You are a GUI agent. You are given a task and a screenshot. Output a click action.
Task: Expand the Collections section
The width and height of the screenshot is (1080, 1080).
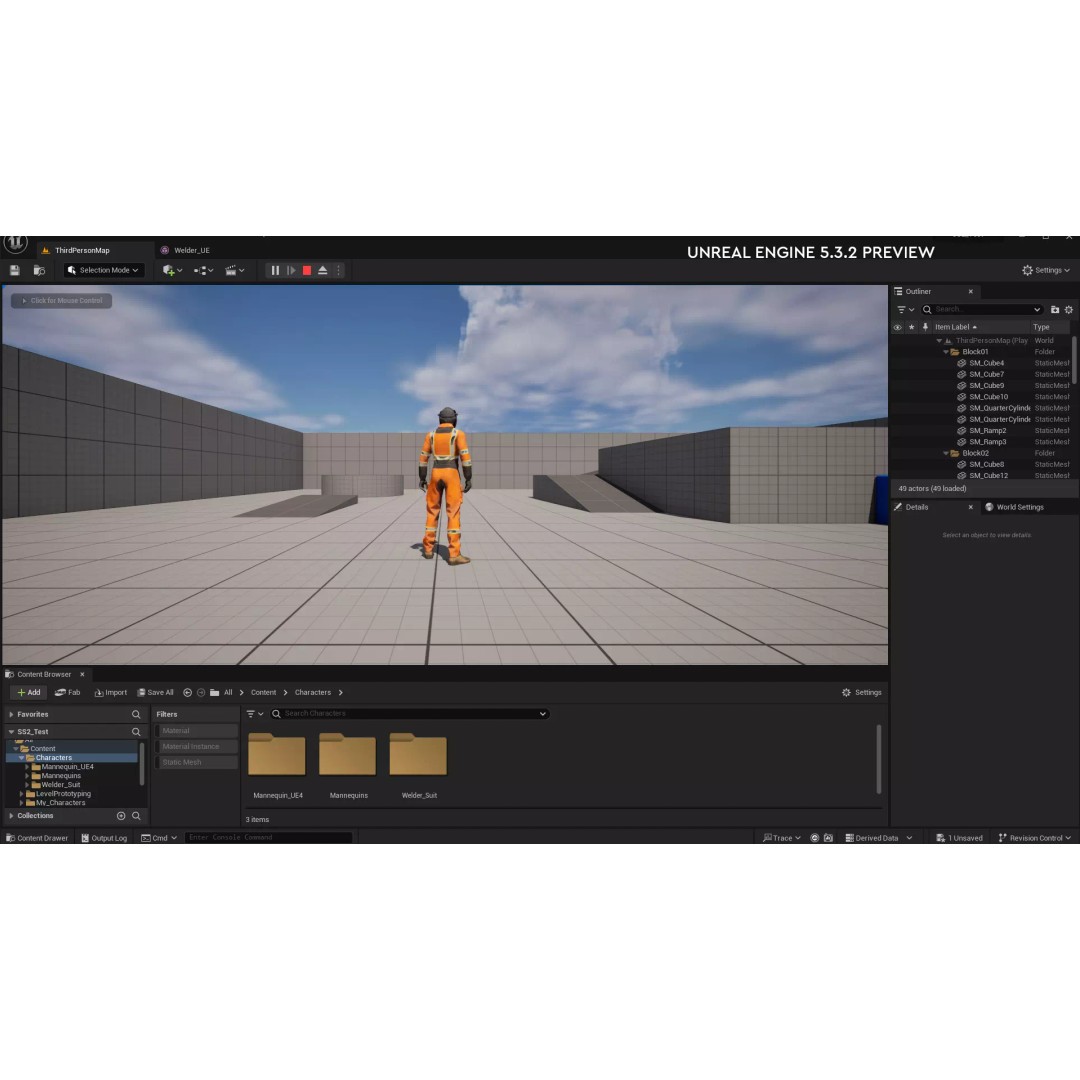coord(11,816)
